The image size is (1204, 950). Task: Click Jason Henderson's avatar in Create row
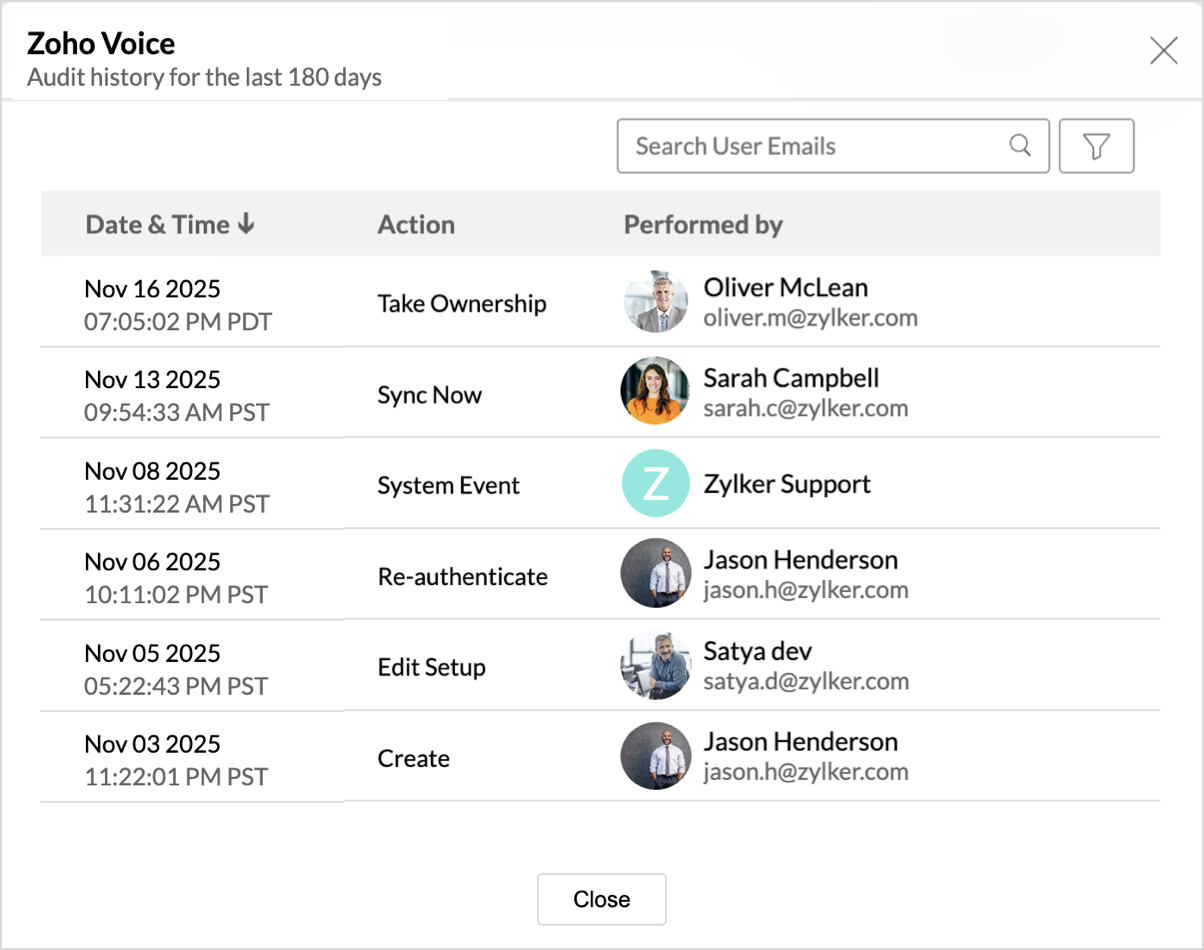click(656, 757)
